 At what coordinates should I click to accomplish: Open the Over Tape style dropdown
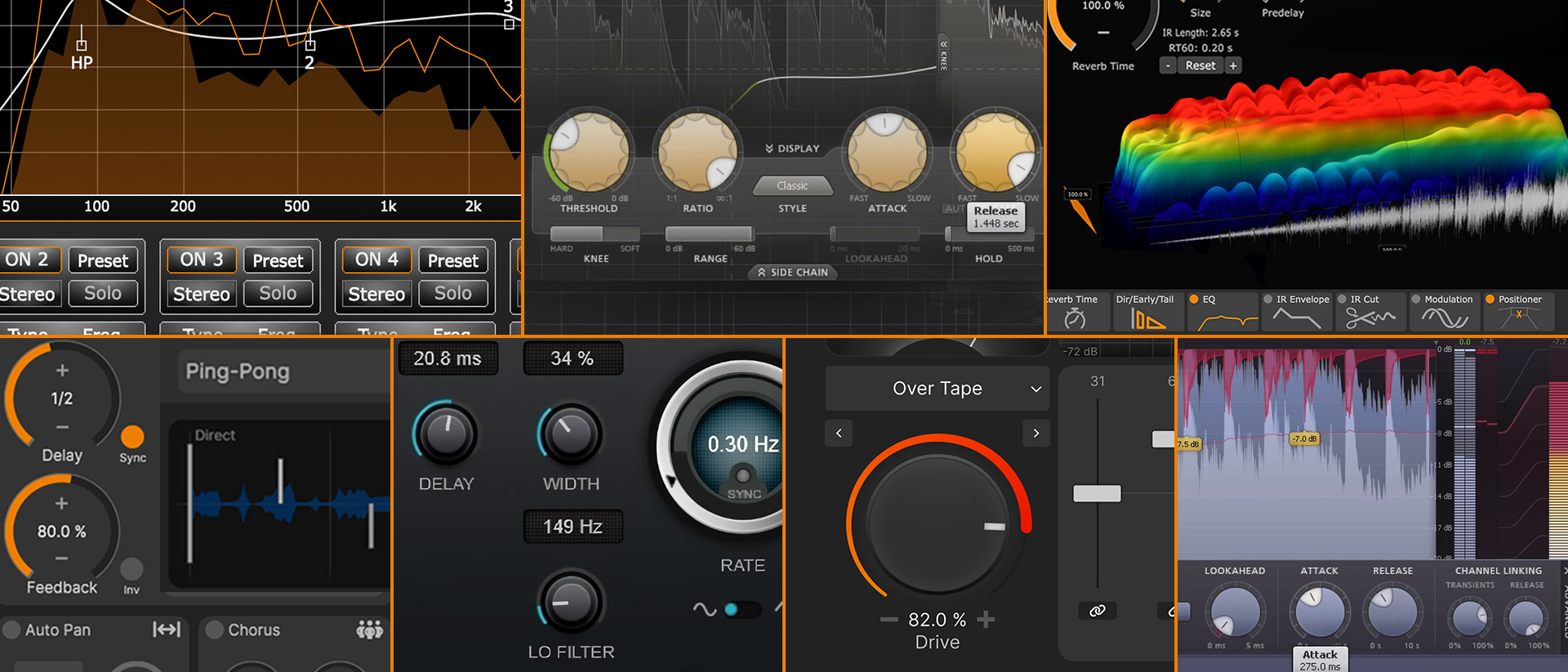[937, 389]
